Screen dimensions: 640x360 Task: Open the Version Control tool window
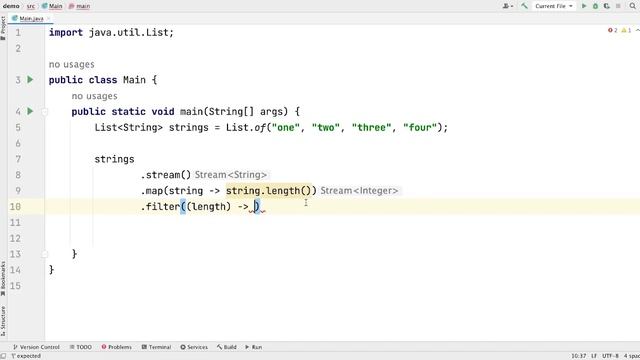(36, 347)
